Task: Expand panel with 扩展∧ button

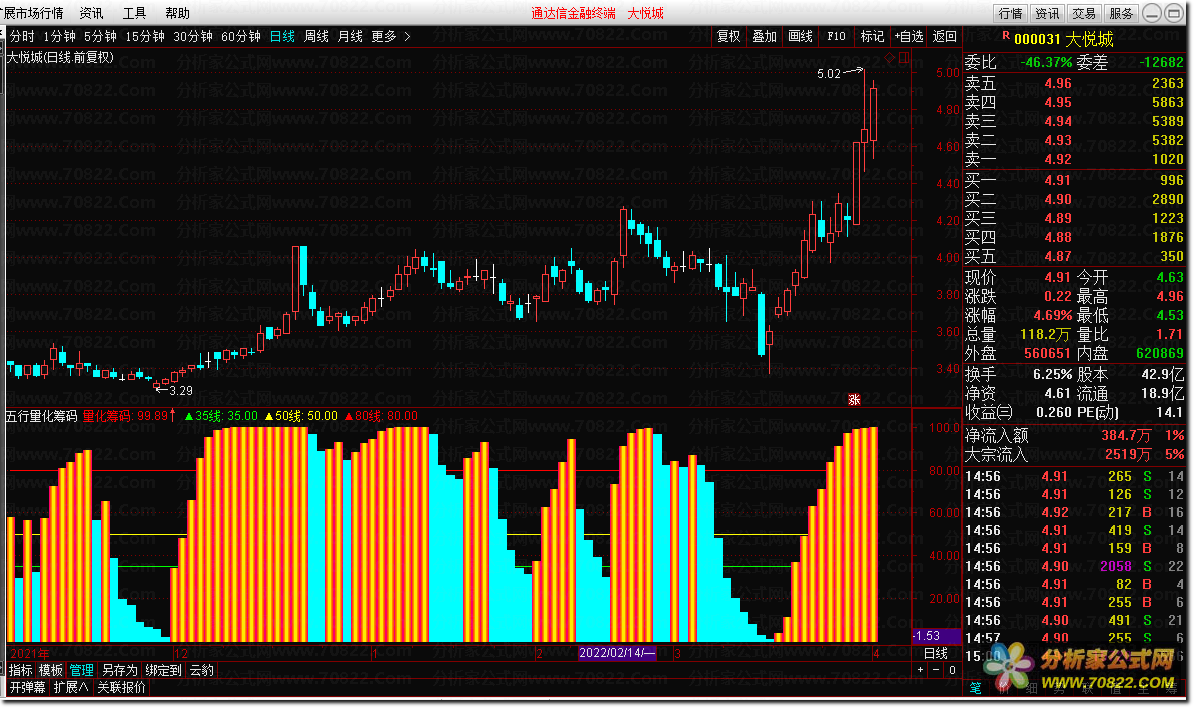Action: click(71, 687)
